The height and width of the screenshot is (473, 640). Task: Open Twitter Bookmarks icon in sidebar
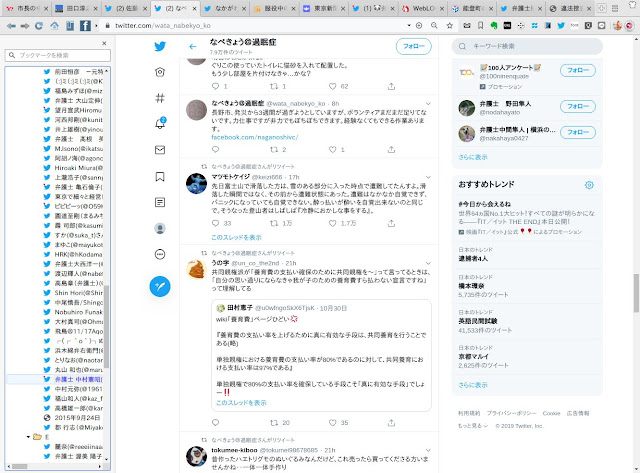click(160, 176)
